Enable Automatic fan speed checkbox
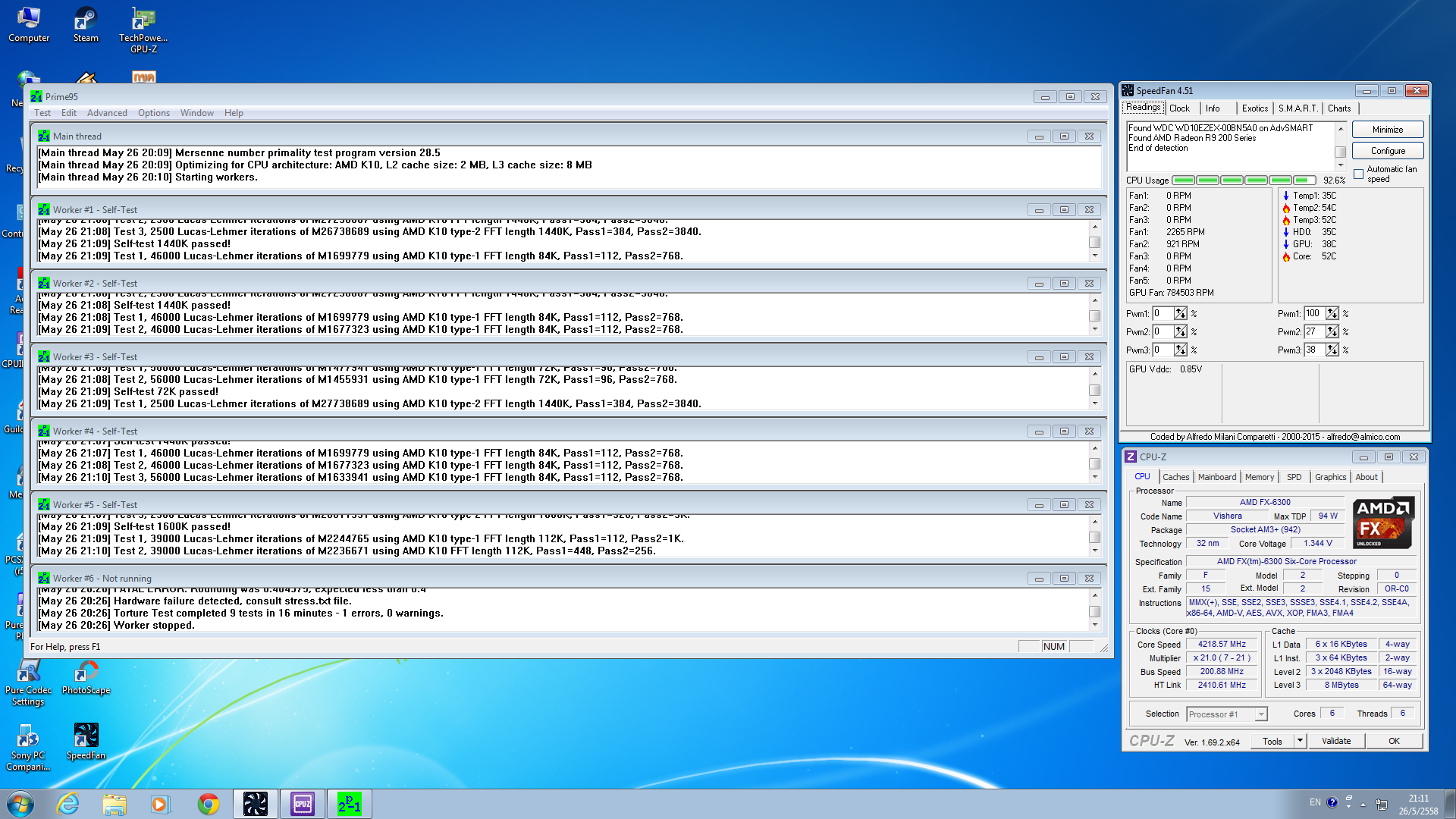The height and width of the screenshot is (819, 1456). [x=1358, y=174]
